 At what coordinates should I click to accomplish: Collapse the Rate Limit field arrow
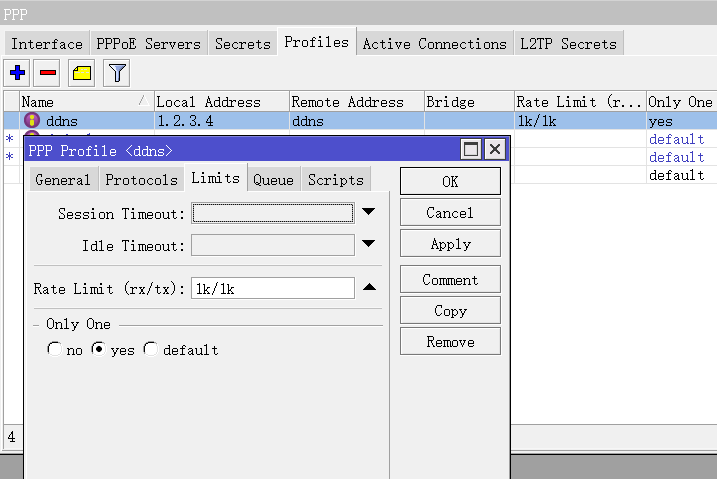point(369,288)
